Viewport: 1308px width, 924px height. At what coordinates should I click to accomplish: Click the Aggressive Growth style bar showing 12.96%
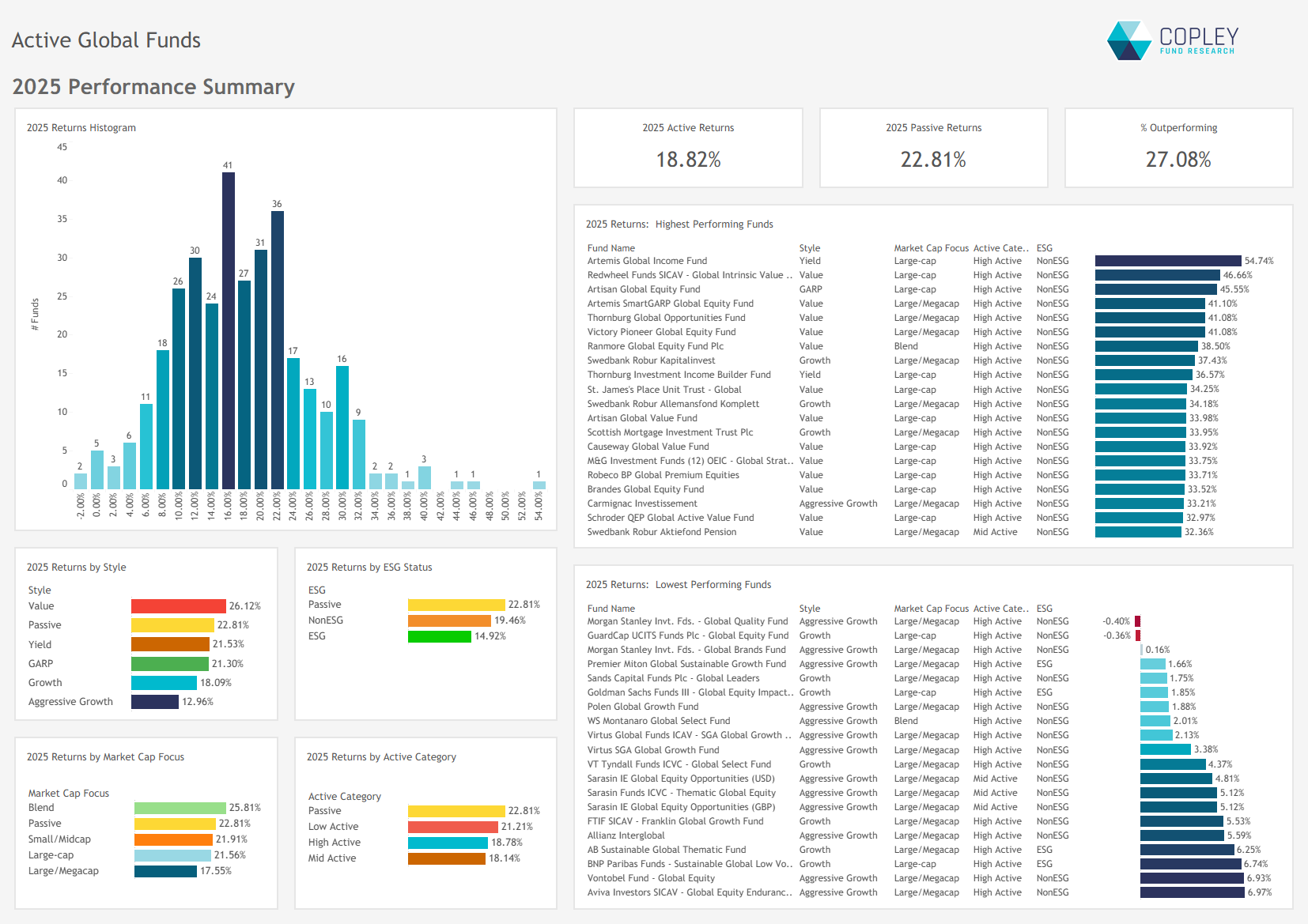coord(155,702)
